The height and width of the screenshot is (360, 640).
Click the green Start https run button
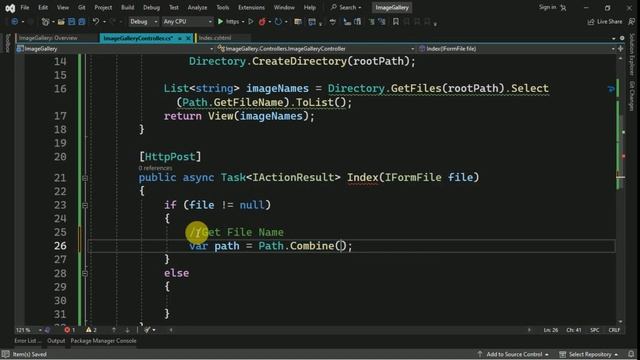(x=228, y=22)
